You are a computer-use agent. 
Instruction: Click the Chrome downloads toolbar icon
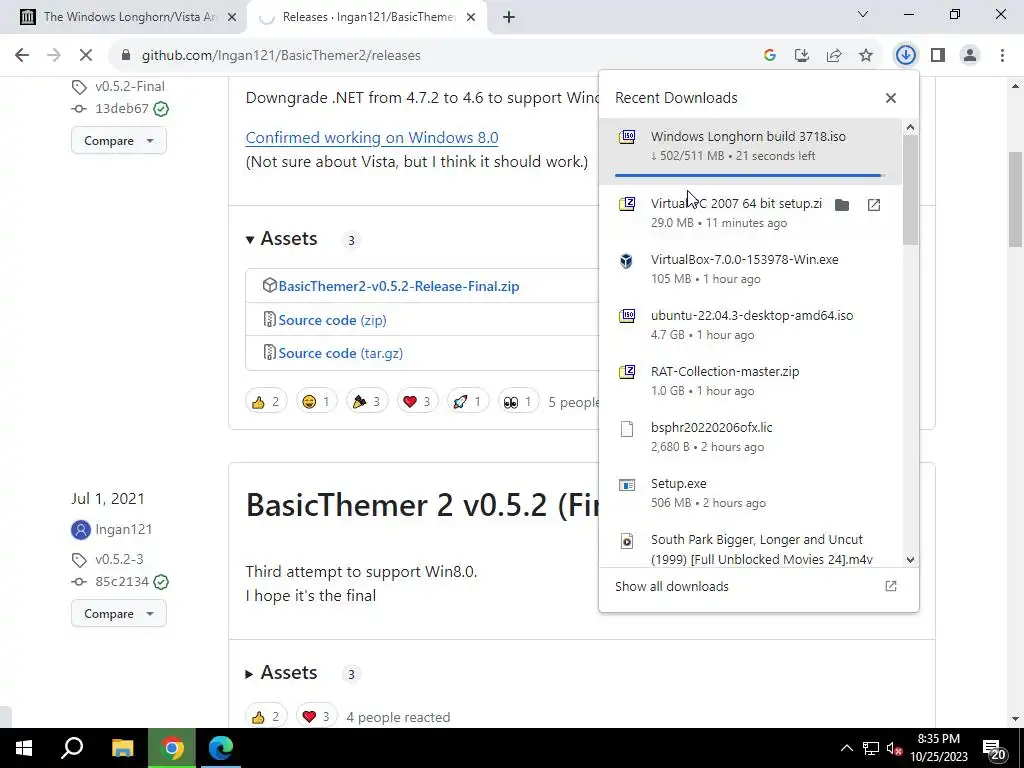[905, 56]
